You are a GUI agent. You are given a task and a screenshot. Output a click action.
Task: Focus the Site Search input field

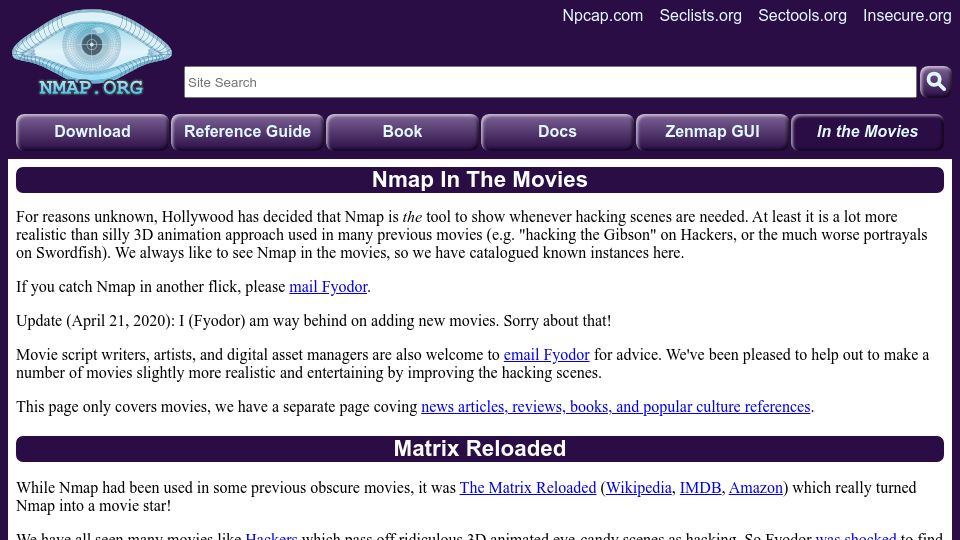pos(550,82)
